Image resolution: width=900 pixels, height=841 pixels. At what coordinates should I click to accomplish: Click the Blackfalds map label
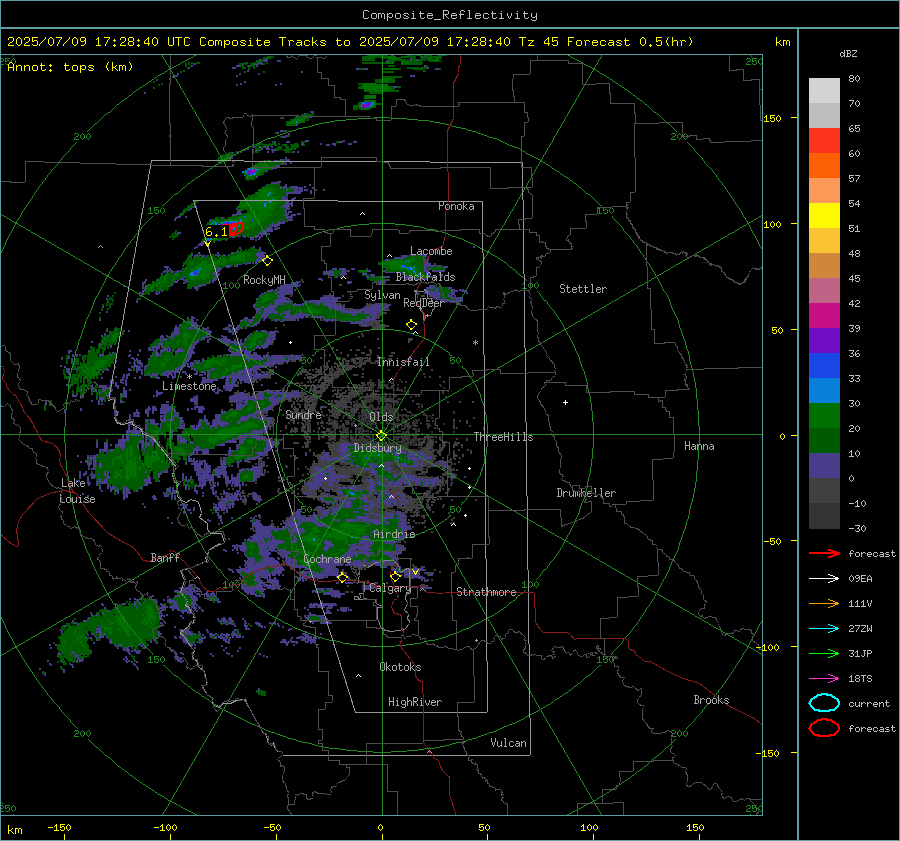(425, 277)
